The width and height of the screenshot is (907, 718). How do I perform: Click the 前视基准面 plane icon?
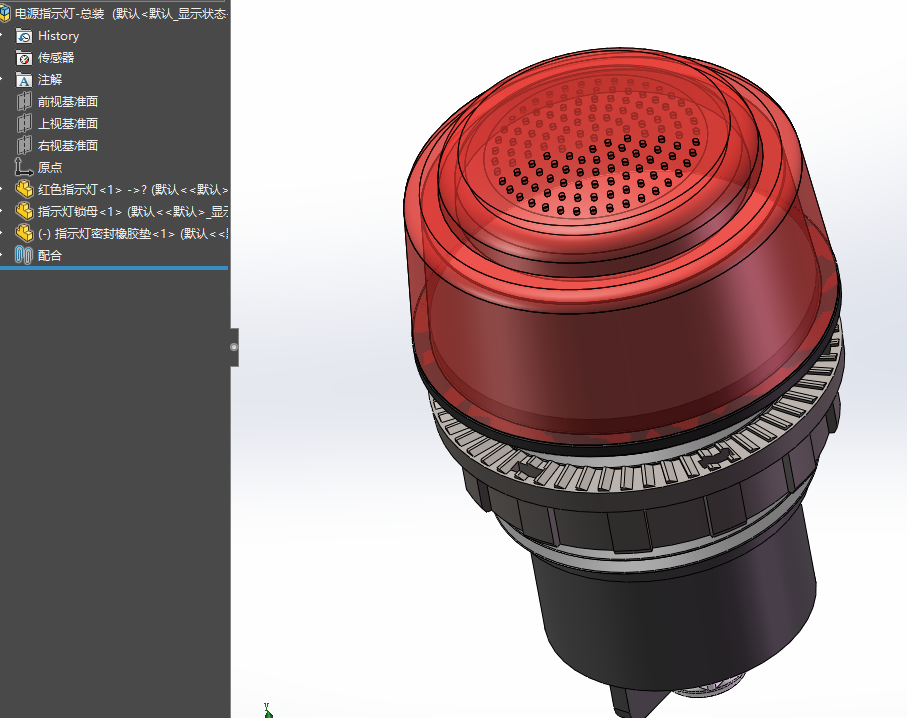pyautogui.click(x=24, y=102)
